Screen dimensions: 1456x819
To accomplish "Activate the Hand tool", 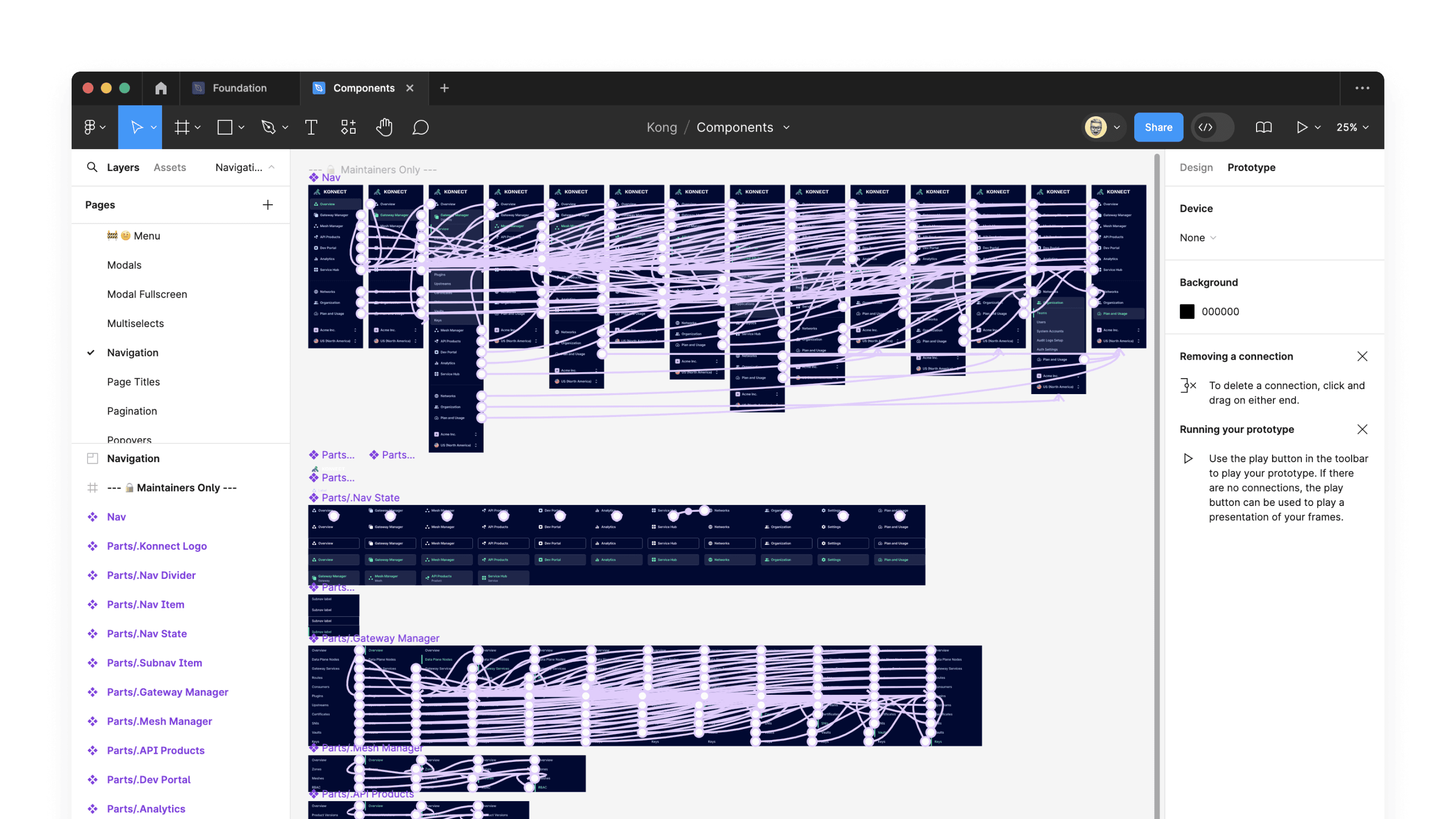I will pyautogui.click(x=384, y=127).
